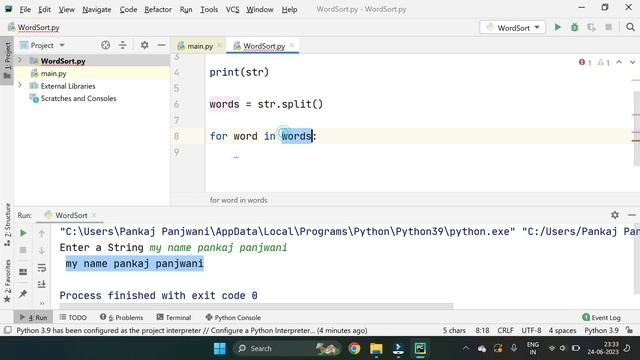Click the taskbar Search box
640x360 pixels.
287,348
